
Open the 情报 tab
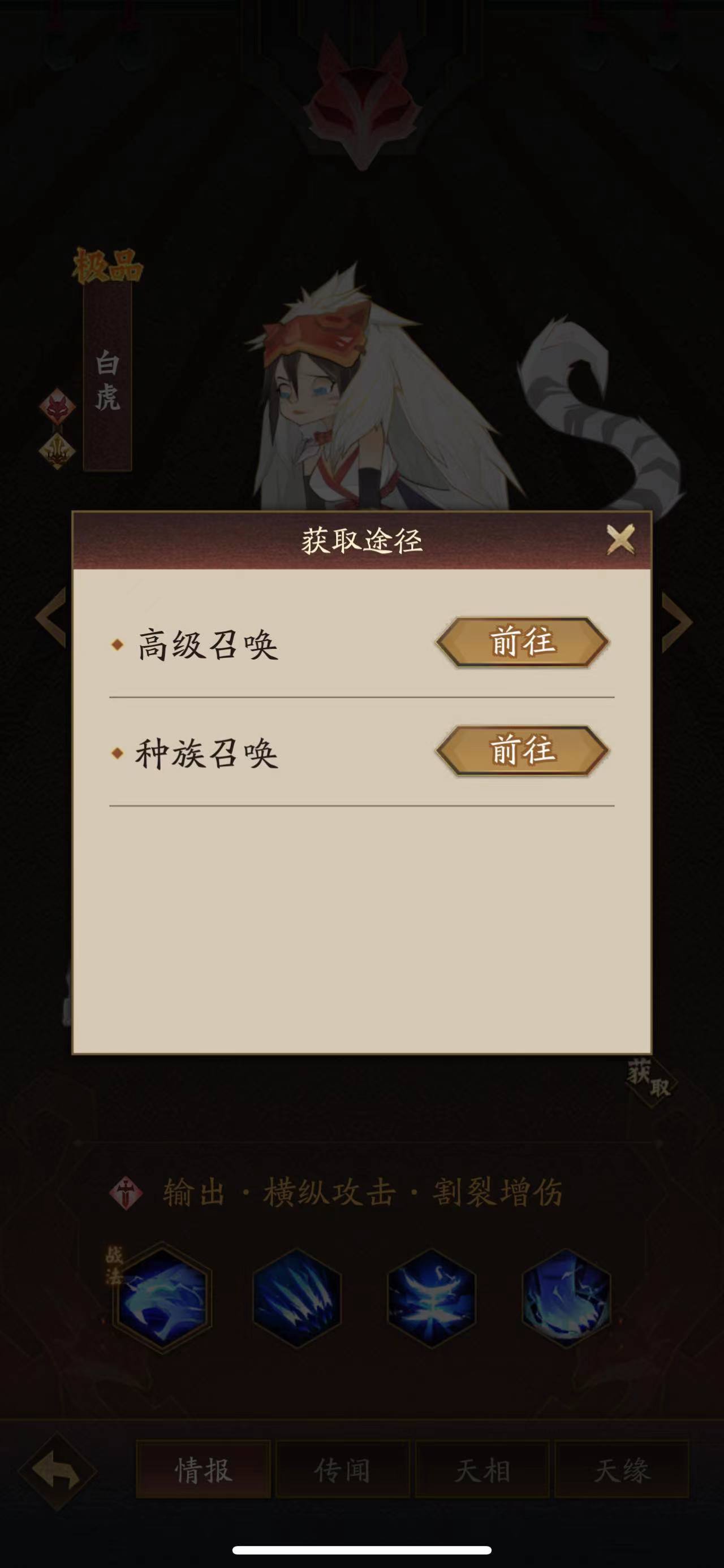click(202, 1471)
